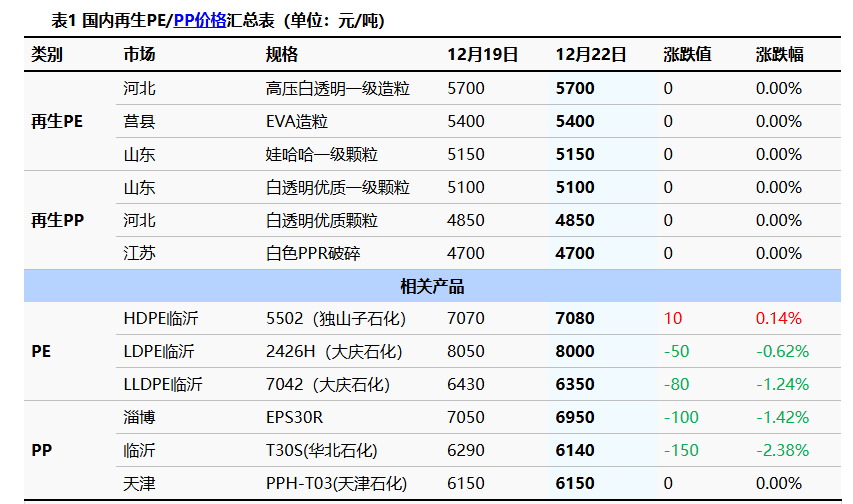853x504 pixels.
Task: Click the 12月19日 column header
Action: tap(482, 55)
